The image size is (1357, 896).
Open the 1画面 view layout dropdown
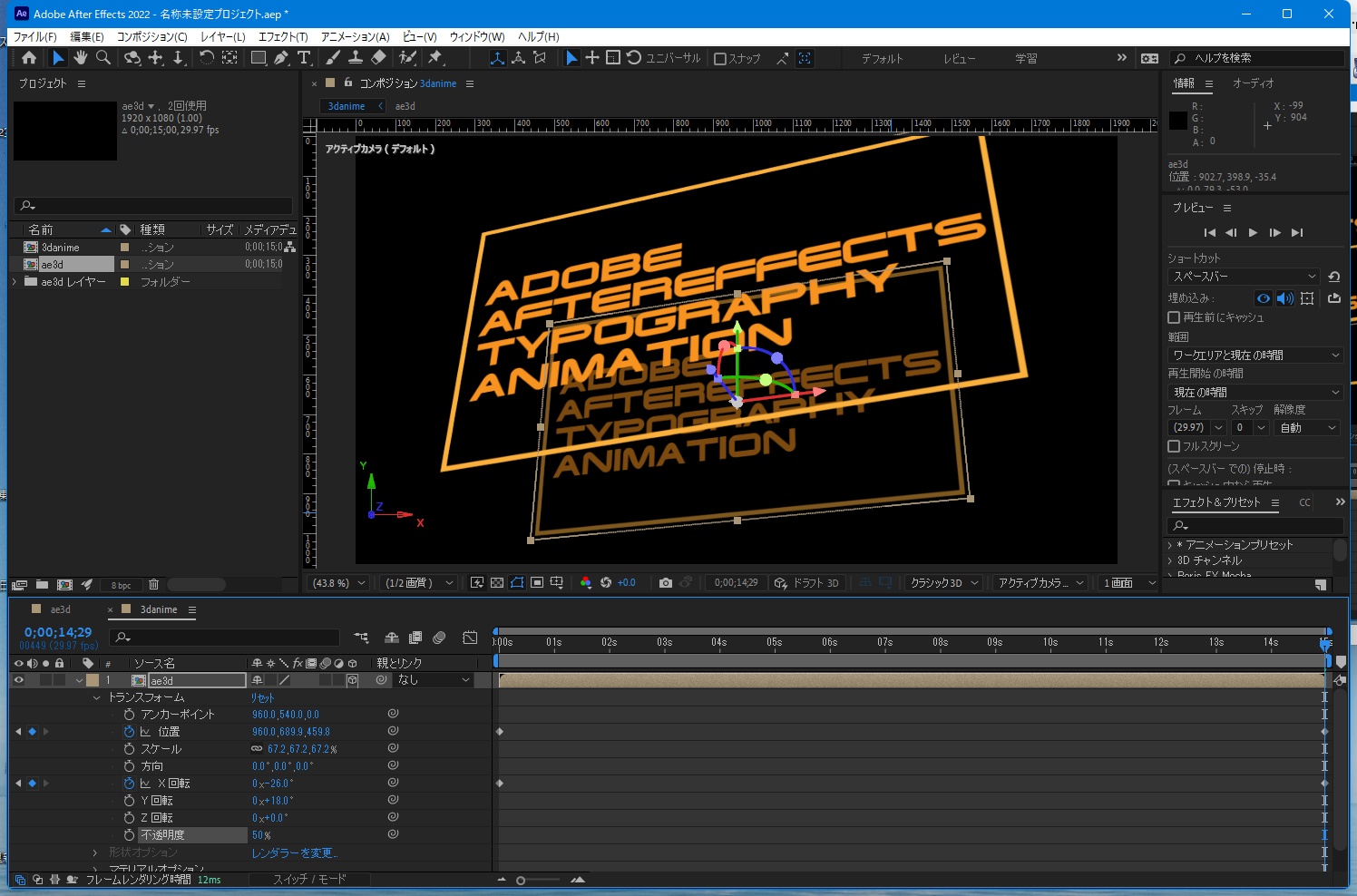click(x=1129, y=583)
